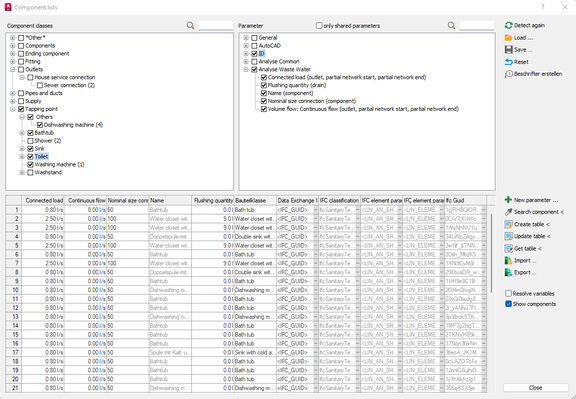This screenshot has height=399, width=576.
Task: Click Double sink cell in row 4
Action: (255, 237)
